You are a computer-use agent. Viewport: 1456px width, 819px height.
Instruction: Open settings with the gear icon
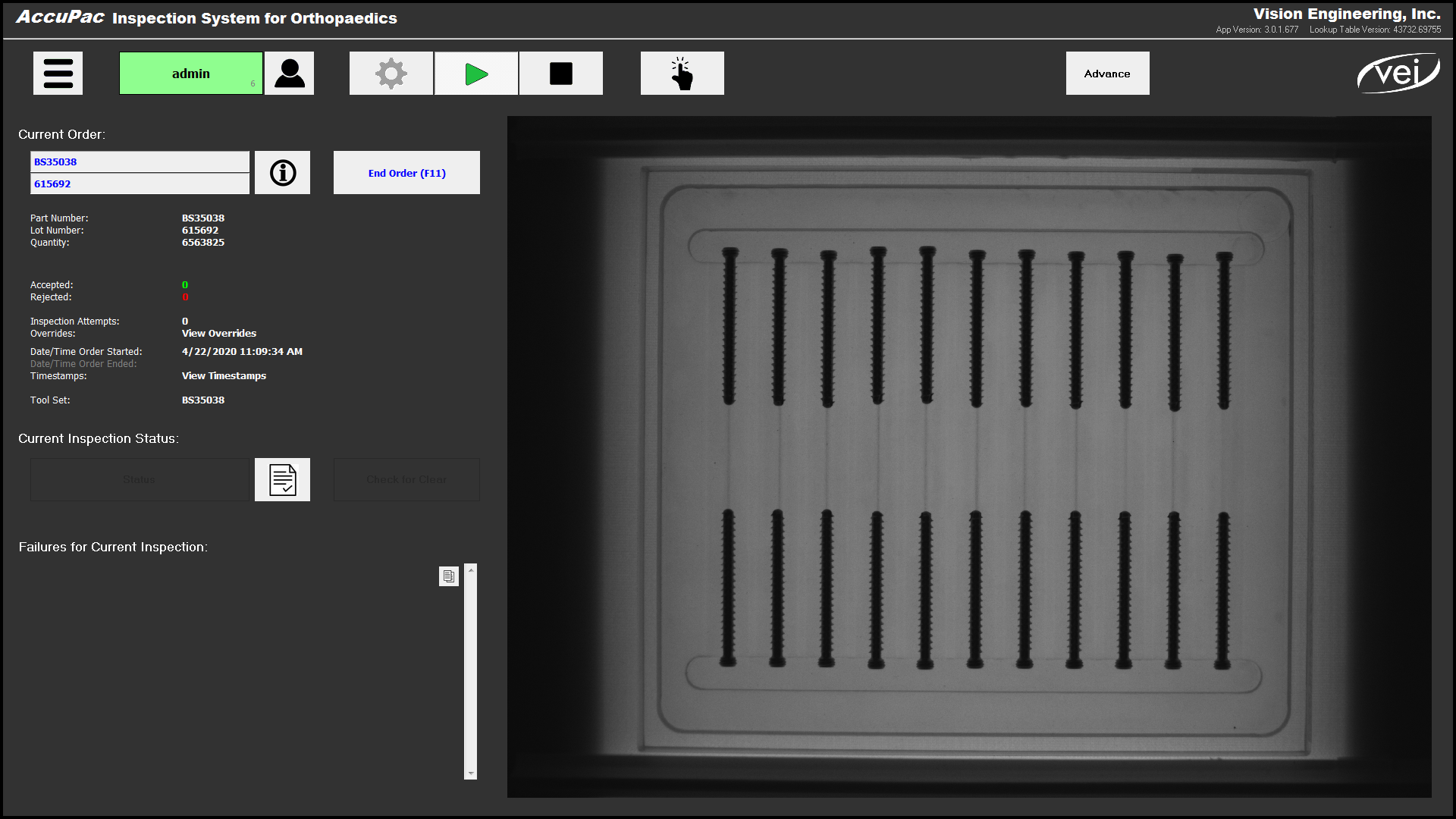[391, 74]
